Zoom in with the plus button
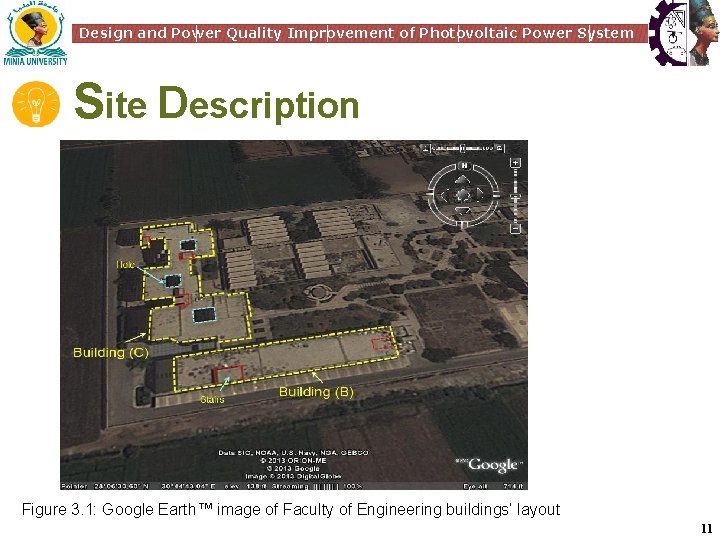This screenshot has width=720, height=540. [516, 163]
